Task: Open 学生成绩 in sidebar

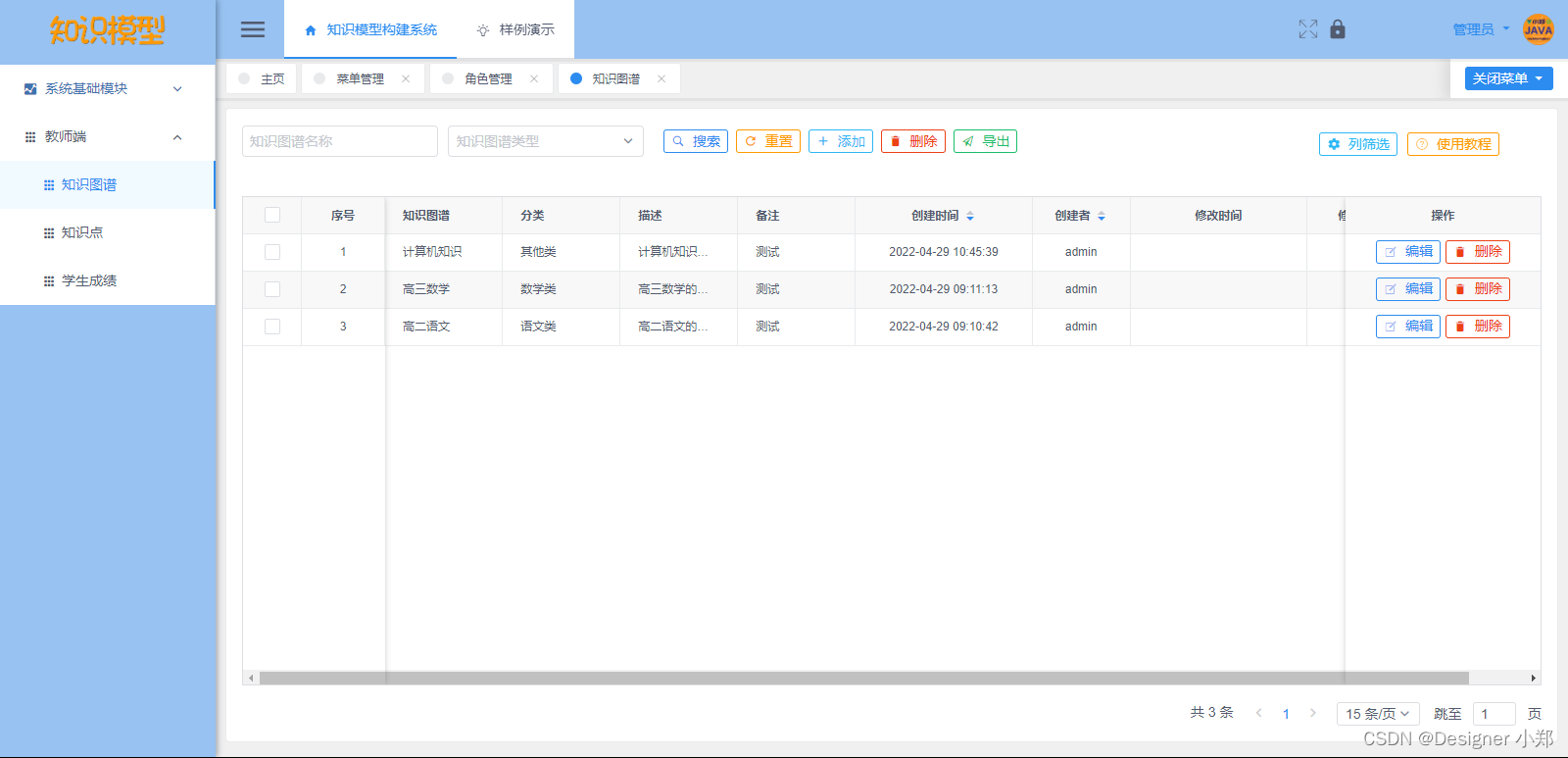Action: (x=107, y=280)
